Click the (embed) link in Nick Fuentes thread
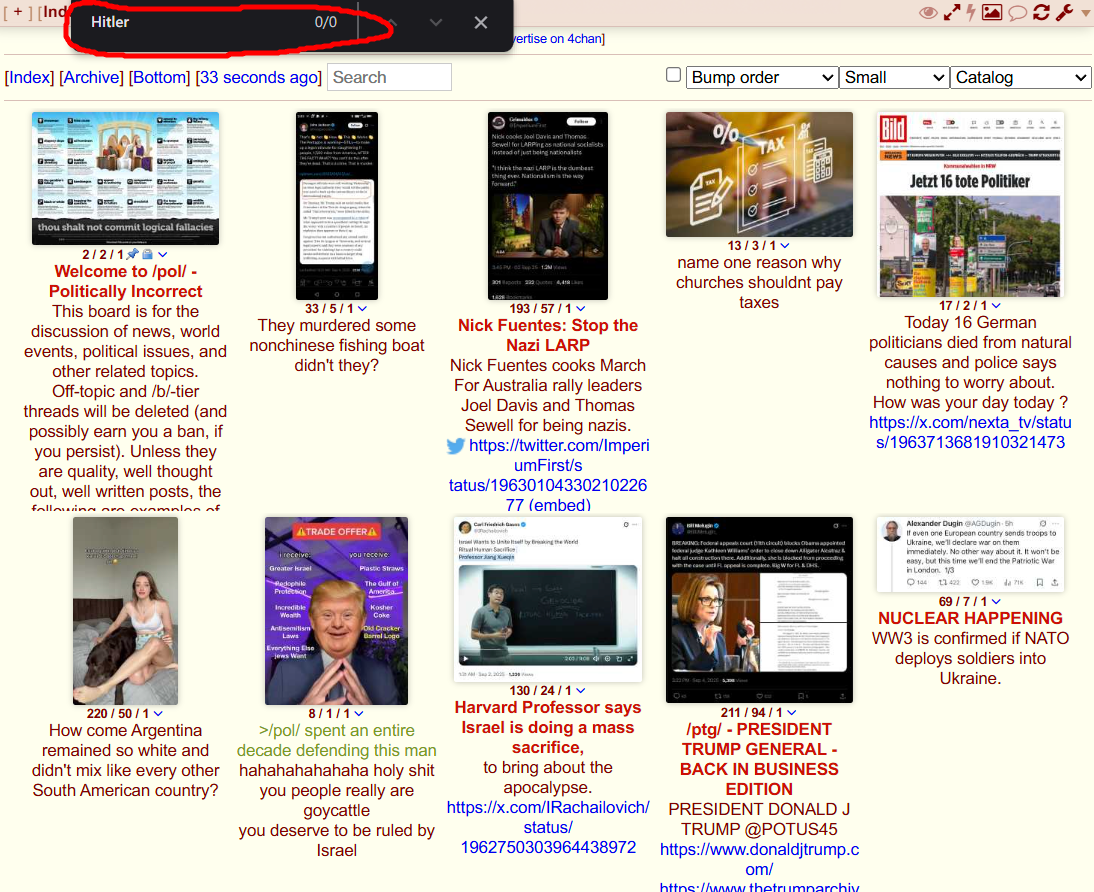Viewport: 1094px width, 892px height. click(559, 505)
